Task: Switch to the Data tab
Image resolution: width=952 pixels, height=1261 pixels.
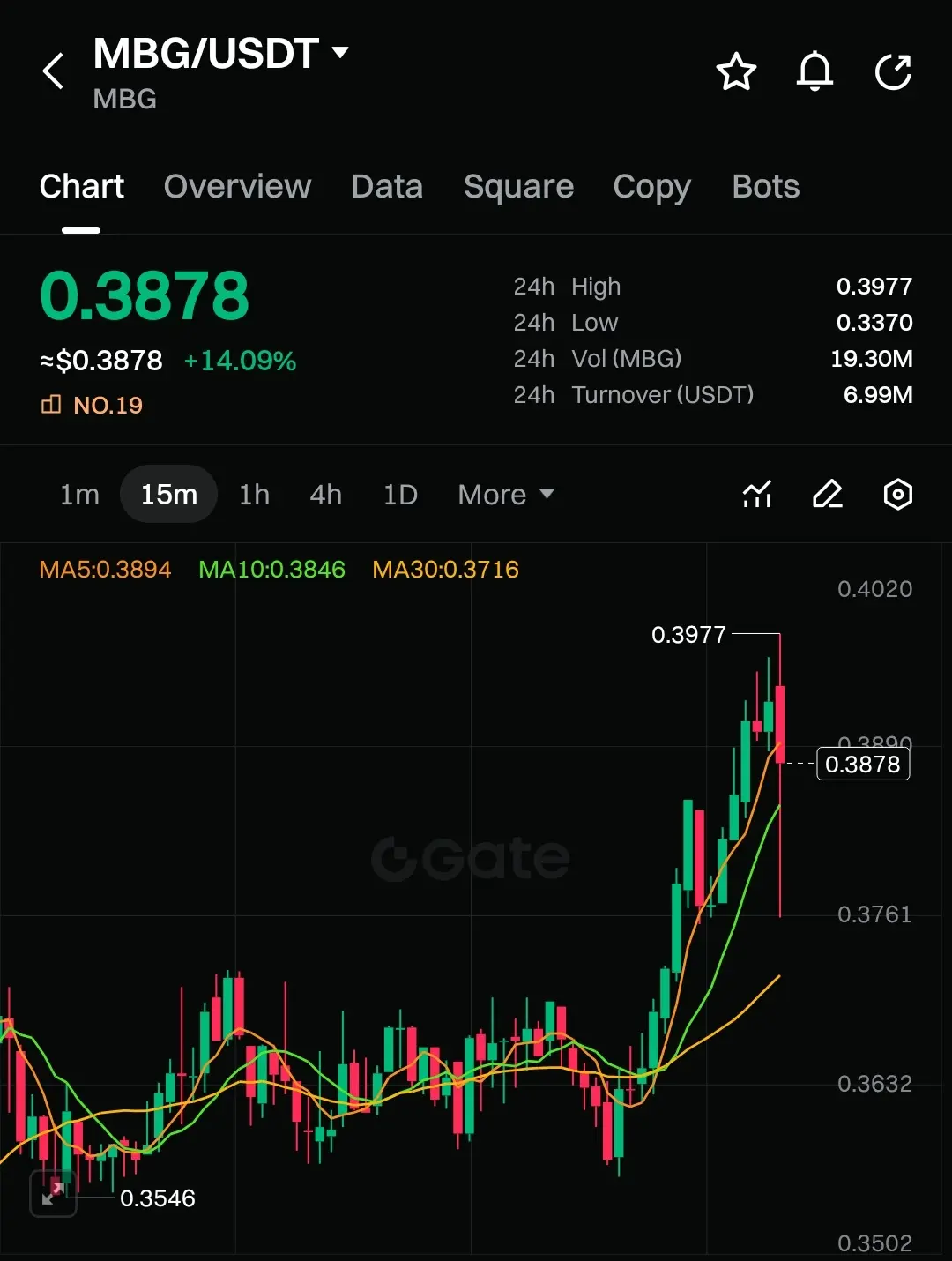Action: click(387, 187)
